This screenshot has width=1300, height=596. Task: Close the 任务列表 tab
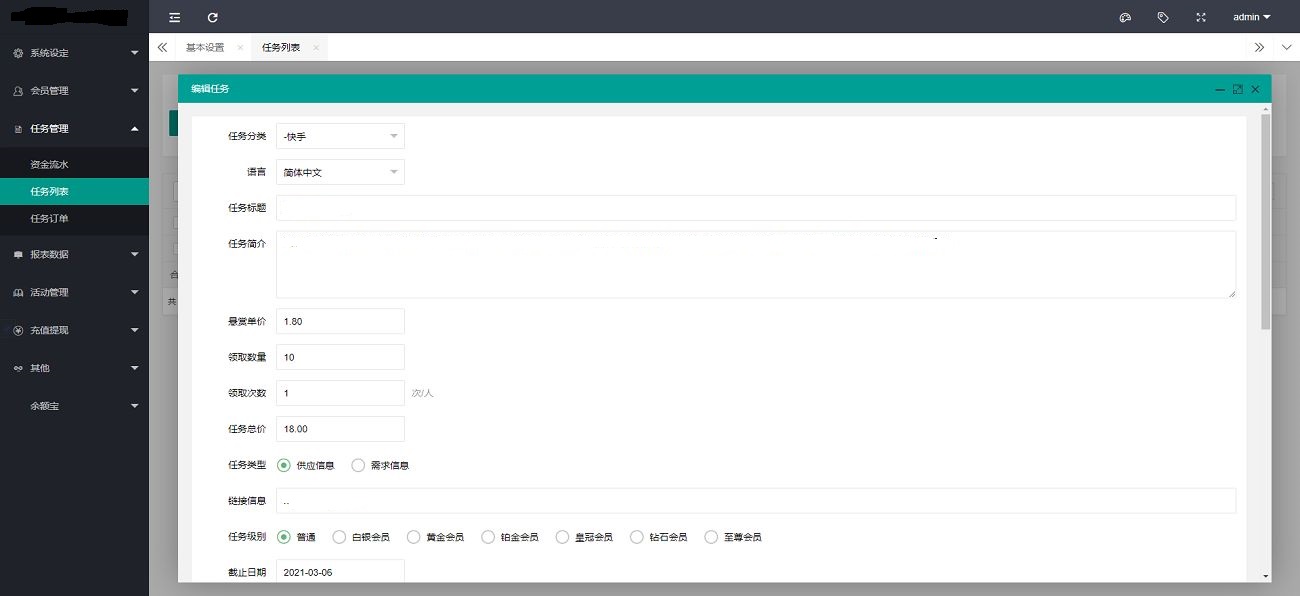(x=316, y=47)
